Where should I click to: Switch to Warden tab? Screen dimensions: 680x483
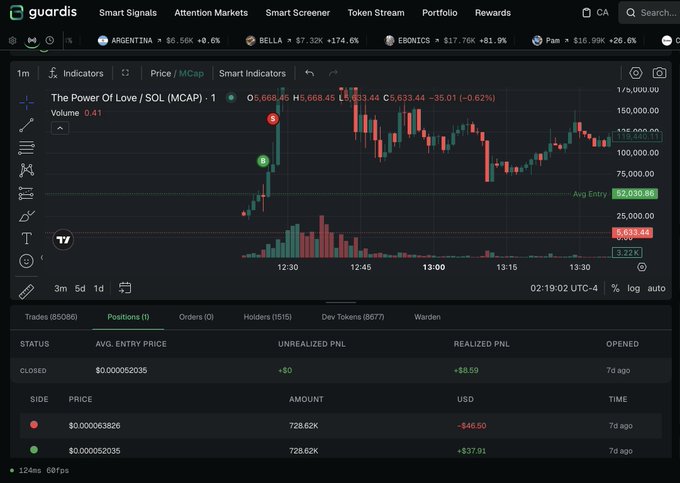427,317
